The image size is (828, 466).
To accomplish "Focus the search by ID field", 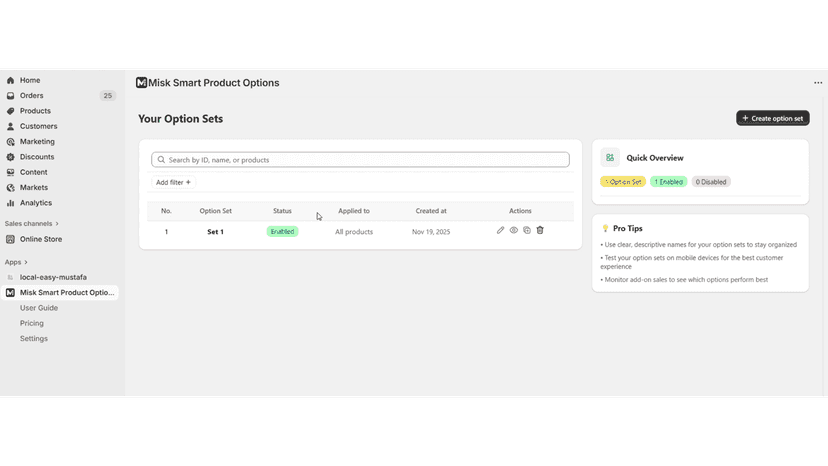I will (x=360, y=160).
